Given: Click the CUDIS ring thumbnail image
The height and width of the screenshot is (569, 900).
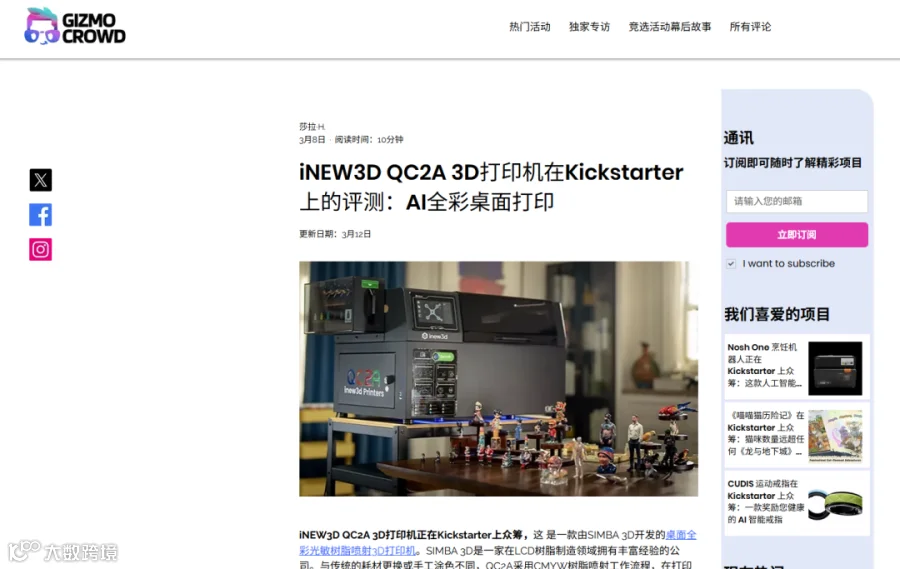Looking at the screenshot, I should click(835, 505).
